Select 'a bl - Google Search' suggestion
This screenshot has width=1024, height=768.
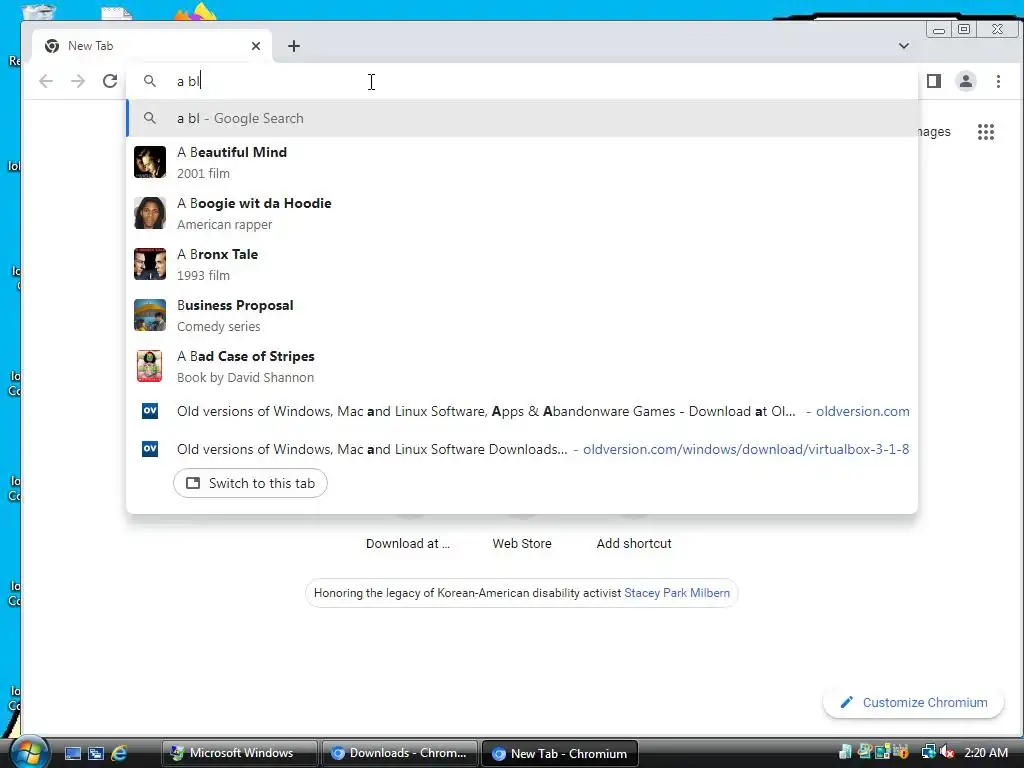(x=522, y=118)
